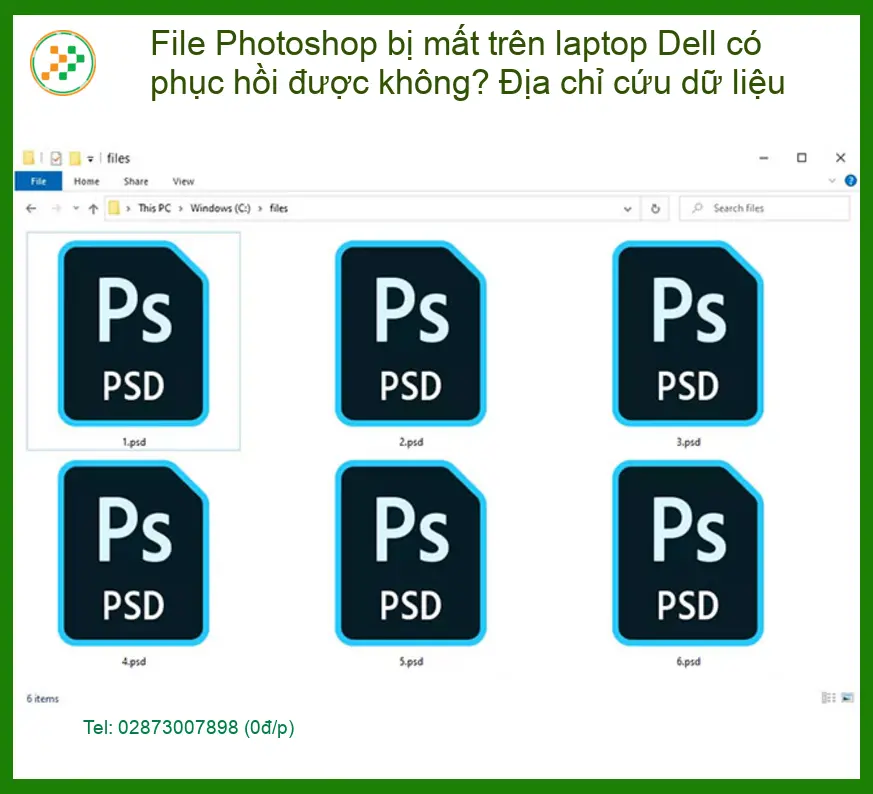The image size is (873, 794).
Task: Switch to large icons view layout
Action: (847, 698)
